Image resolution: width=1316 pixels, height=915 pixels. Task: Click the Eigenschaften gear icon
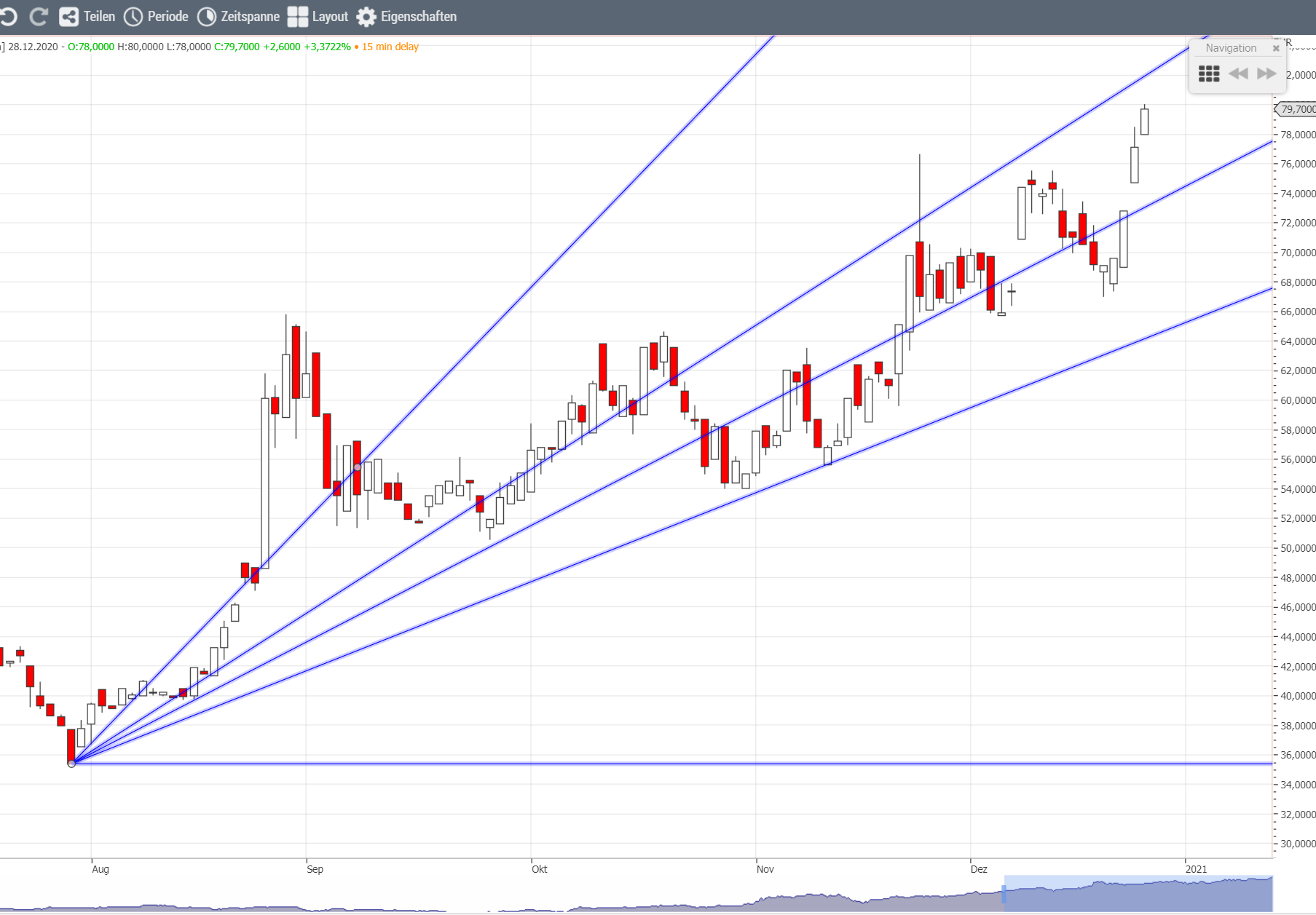(x=366, y=17)
